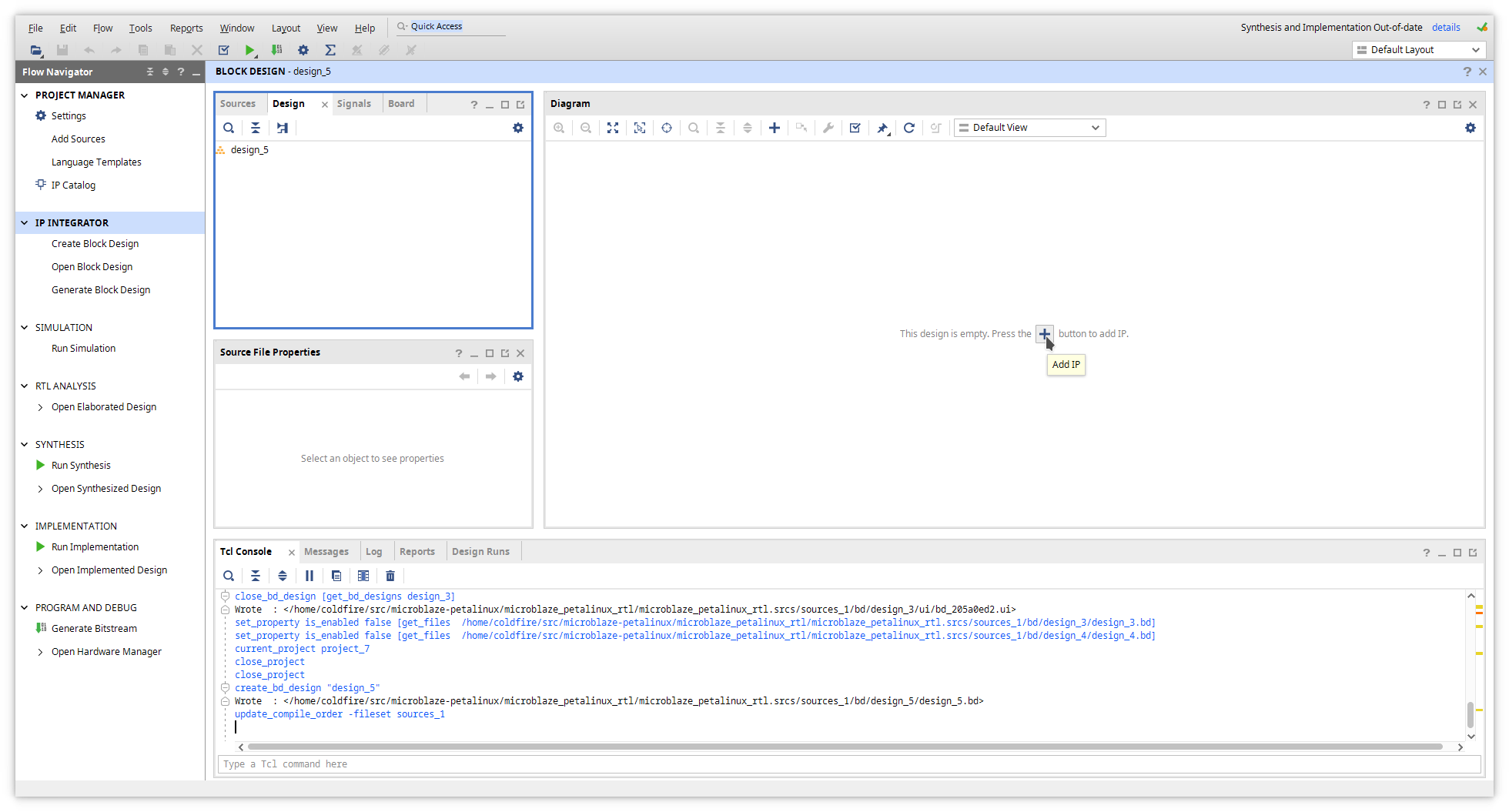Validate design from Diagram toolbar

[855, 128]
